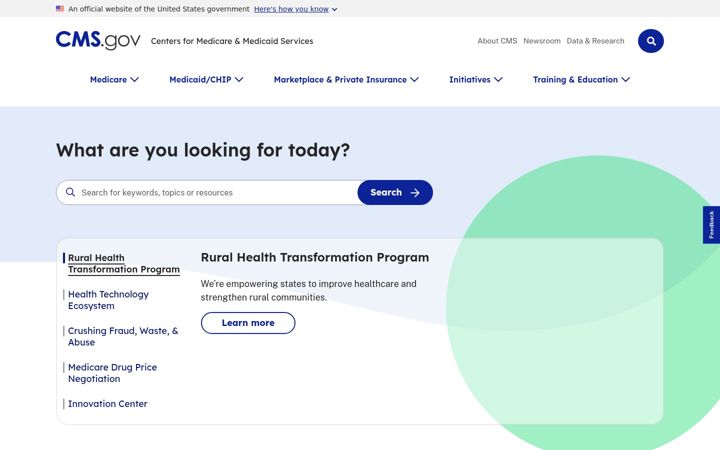Screen dimensions: 720x450
Task: Expand Marketplace & Private Insurance menu
Action: click(346, 79)
